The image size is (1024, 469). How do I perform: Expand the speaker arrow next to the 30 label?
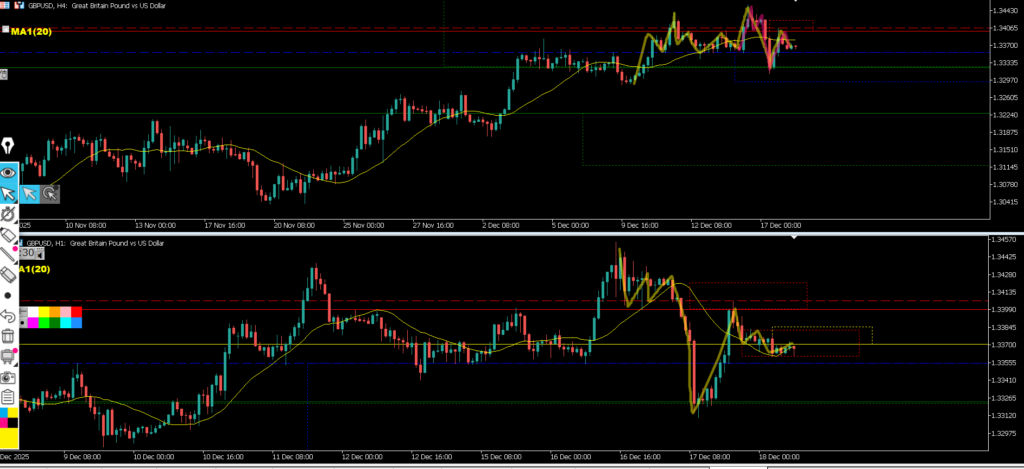pos(42,253)
